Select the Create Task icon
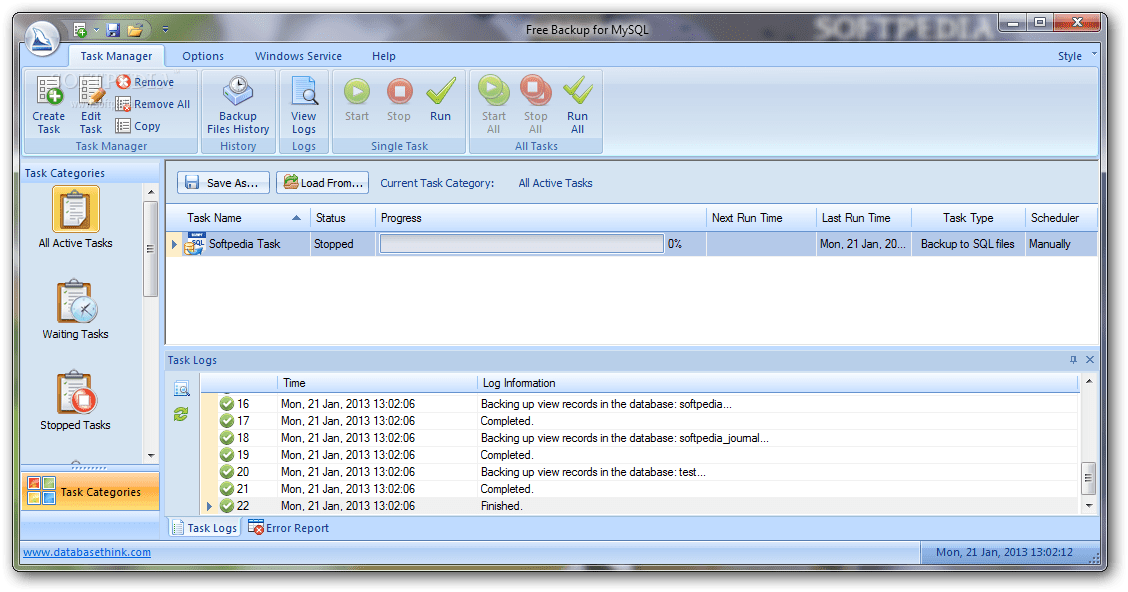 (x=48, y=105)
